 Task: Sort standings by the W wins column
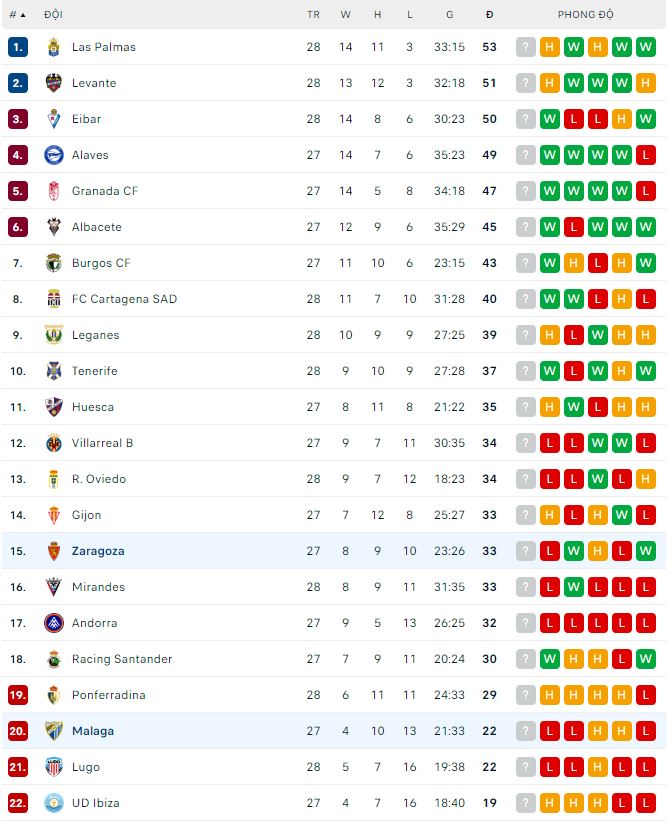[346, 15]
